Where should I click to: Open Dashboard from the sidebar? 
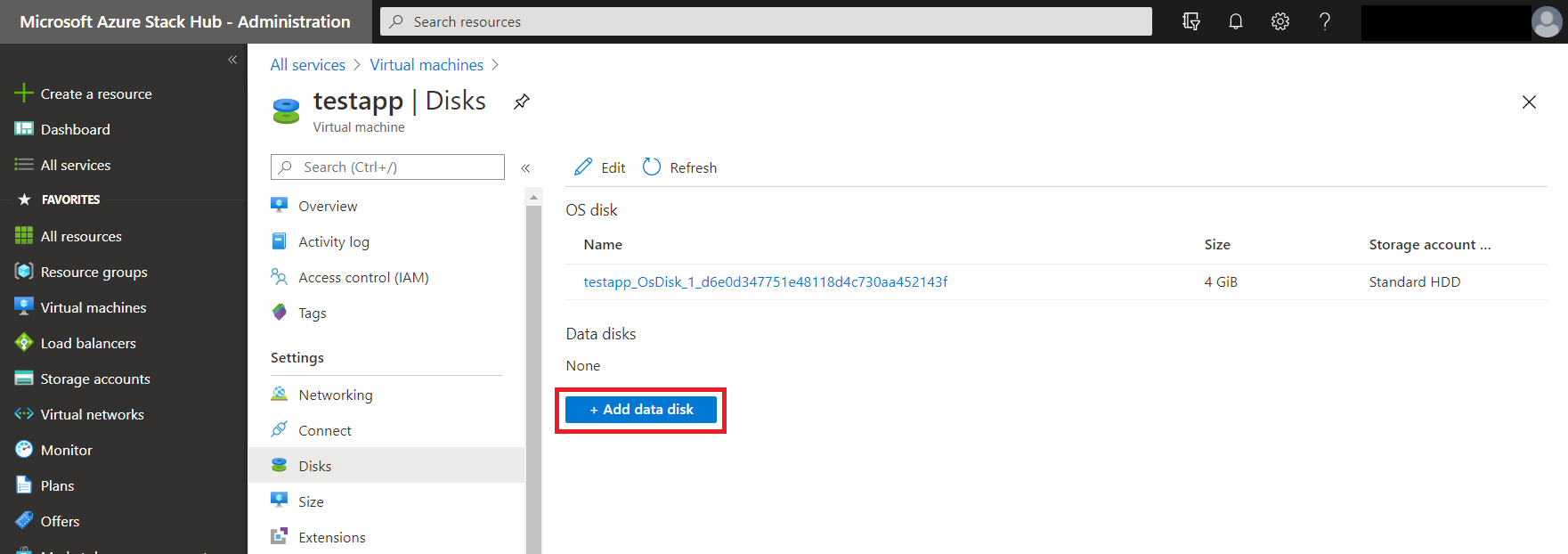pyautogui.click(x=75, y=129)
